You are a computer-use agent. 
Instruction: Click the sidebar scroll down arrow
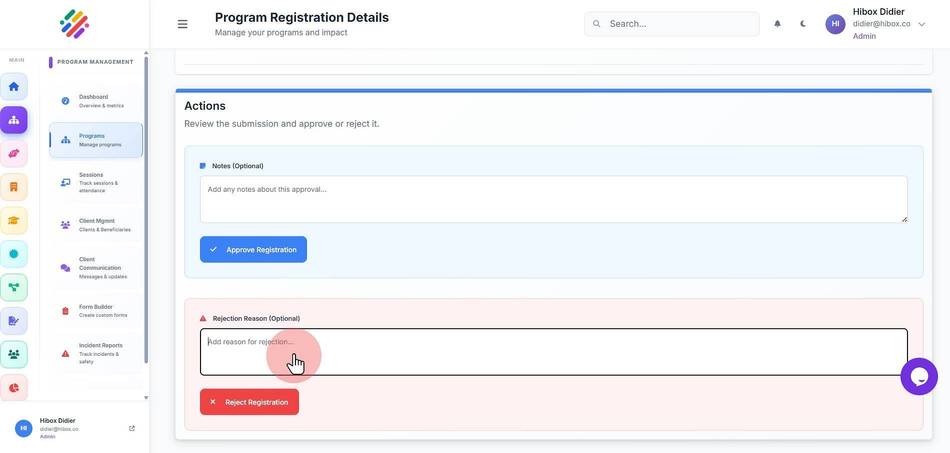[x=145, y=398]
